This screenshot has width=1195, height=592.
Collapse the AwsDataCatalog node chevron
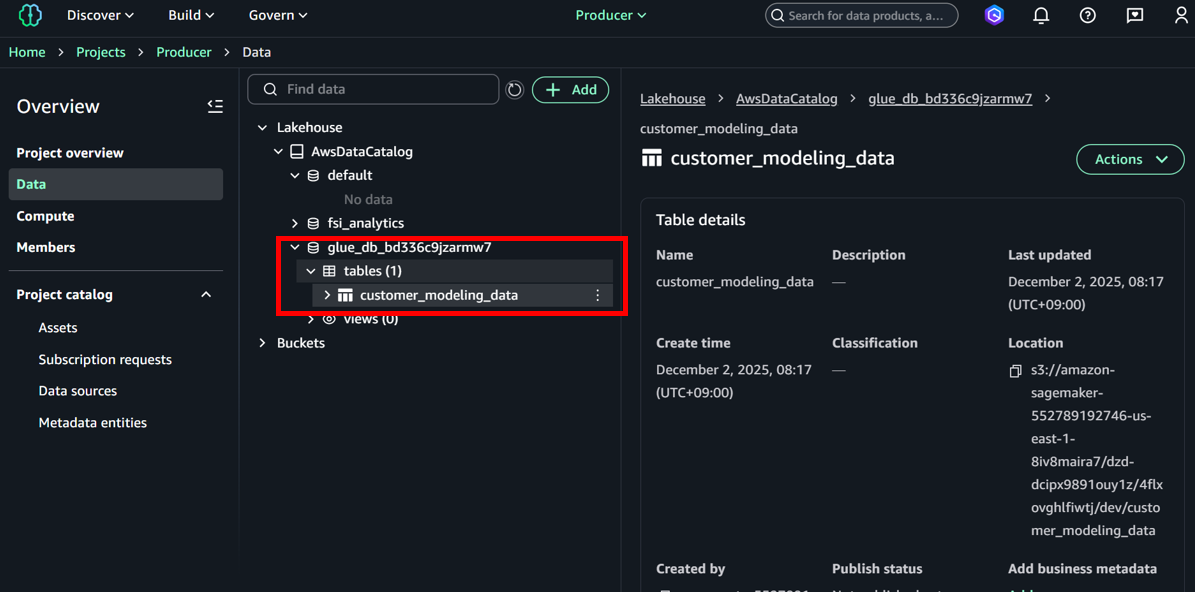[279, 152]
